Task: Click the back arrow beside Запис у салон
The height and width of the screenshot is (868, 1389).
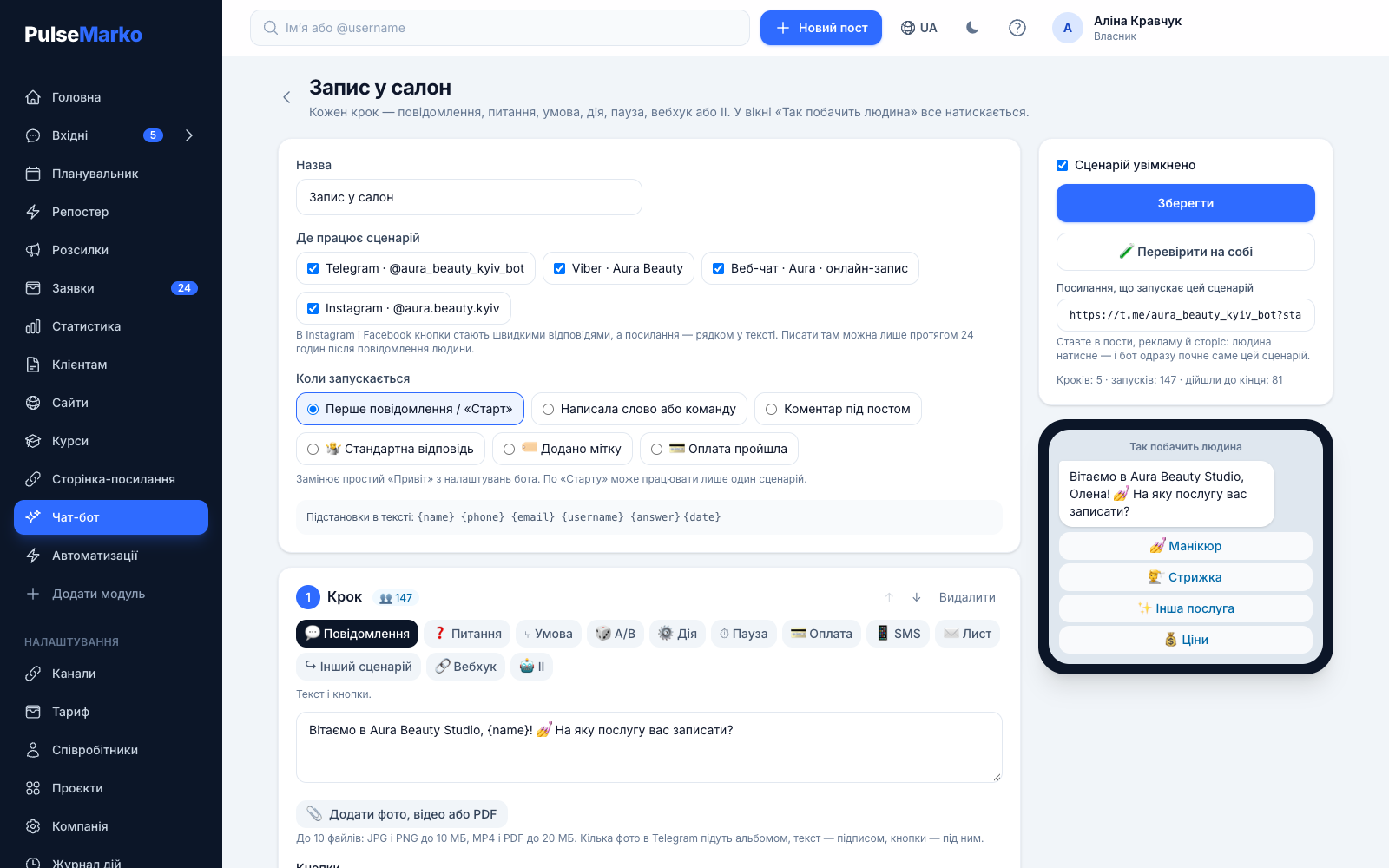Action: pos(286,97)
